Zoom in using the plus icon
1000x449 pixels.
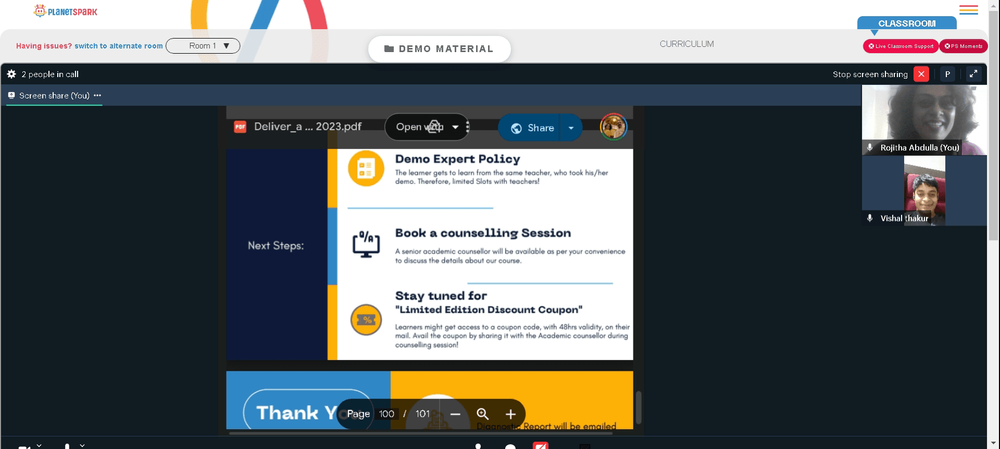pos(510,414)
